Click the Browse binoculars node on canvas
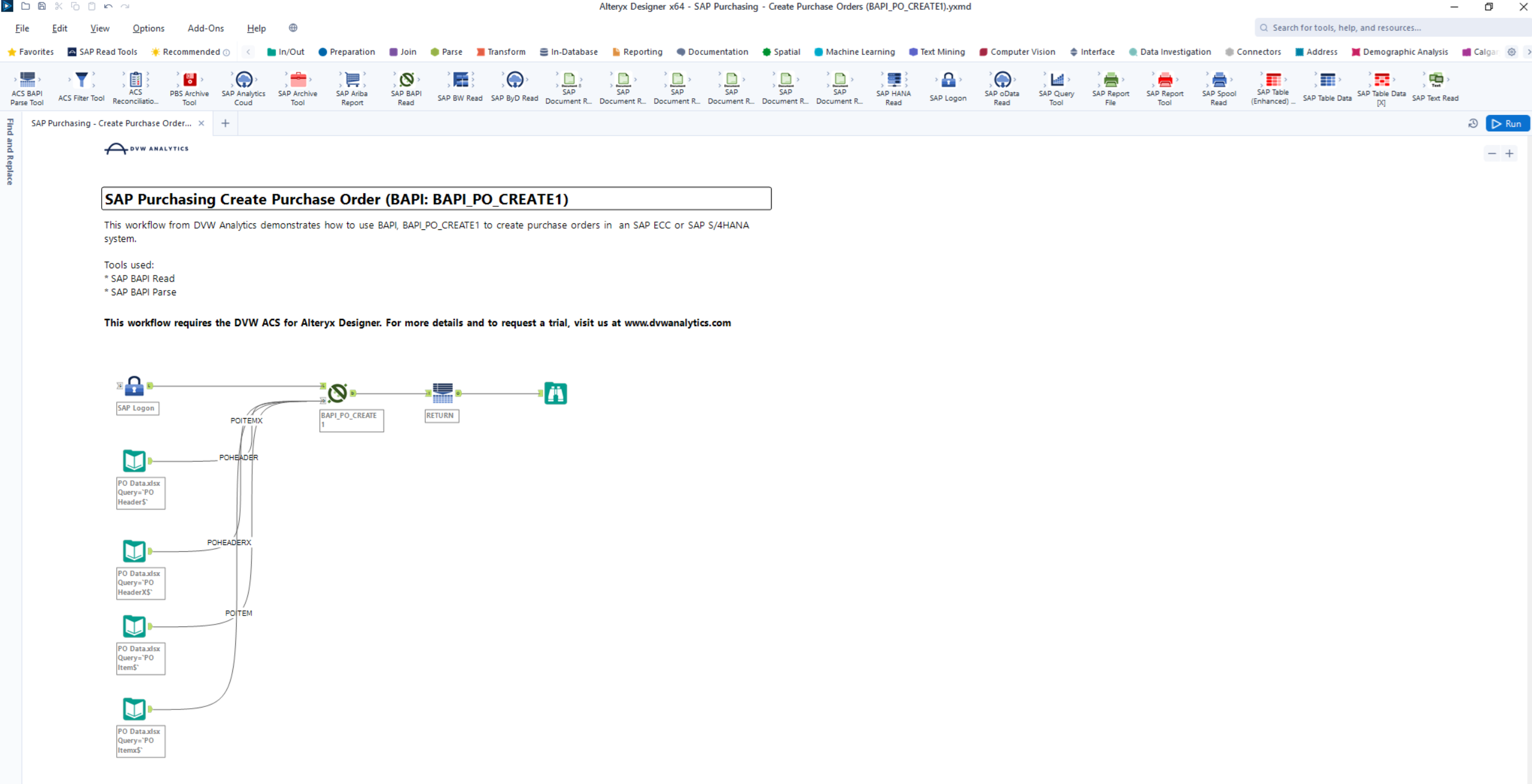 click(555, 394)
